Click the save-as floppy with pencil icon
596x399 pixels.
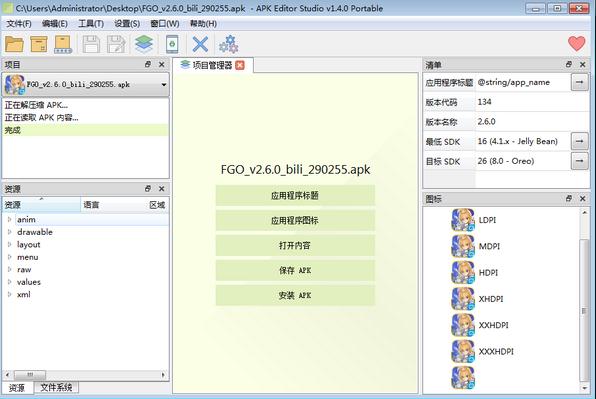point(116,44)
